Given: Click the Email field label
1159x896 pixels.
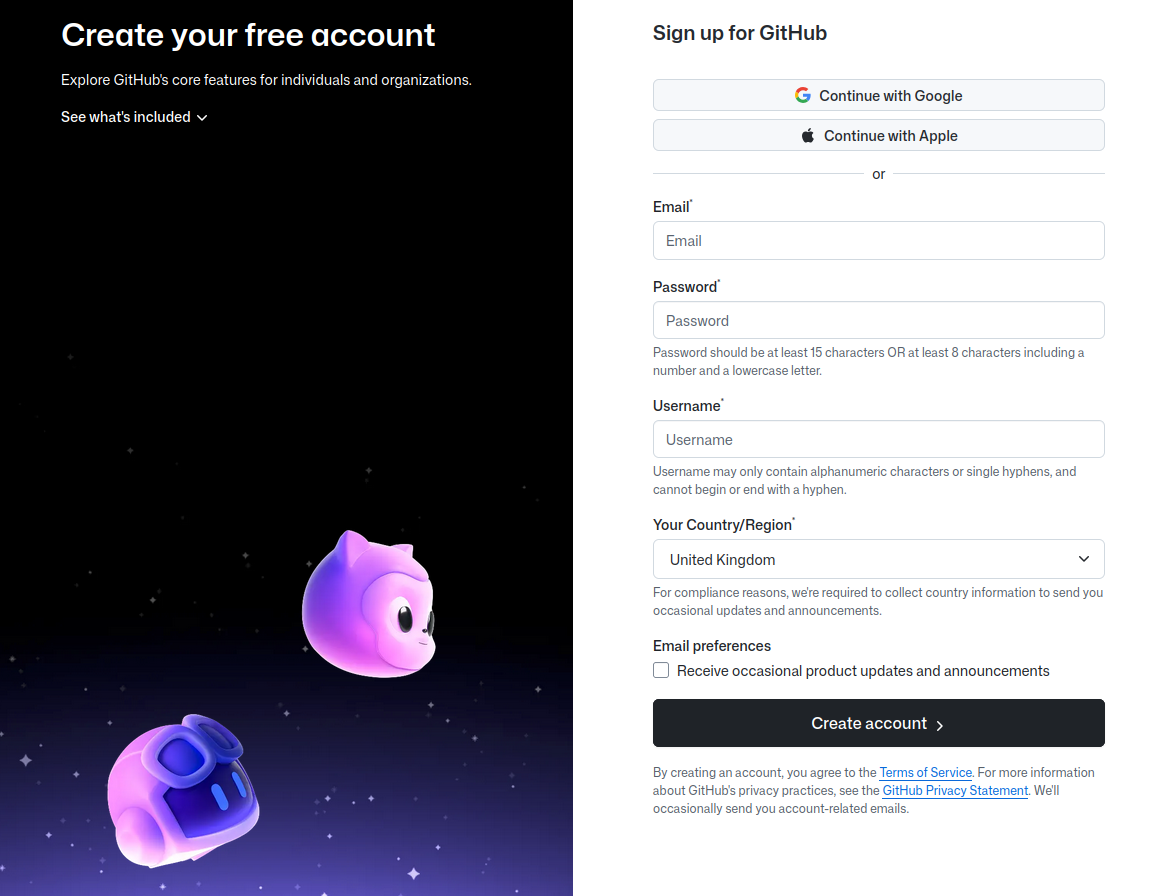Looking at the screenshot, I should (x=670, y=207).
